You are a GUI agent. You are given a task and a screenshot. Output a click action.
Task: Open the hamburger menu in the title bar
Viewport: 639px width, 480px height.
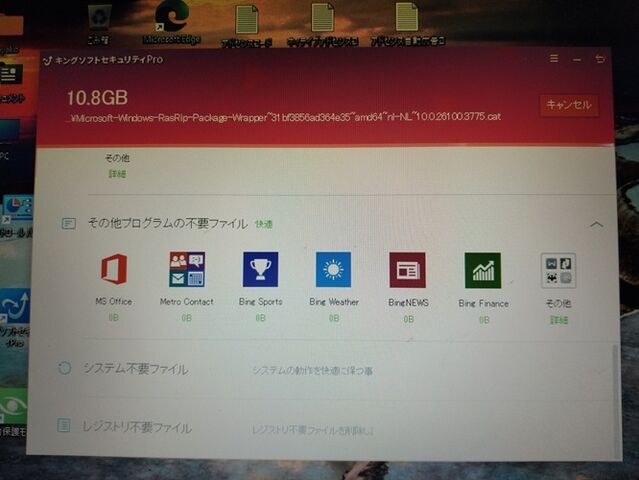pyautogui.click(x=554, y=59)
